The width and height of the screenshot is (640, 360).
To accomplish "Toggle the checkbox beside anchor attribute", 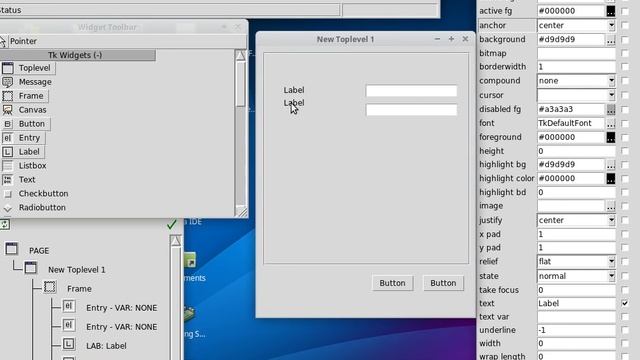I will 625,25.
